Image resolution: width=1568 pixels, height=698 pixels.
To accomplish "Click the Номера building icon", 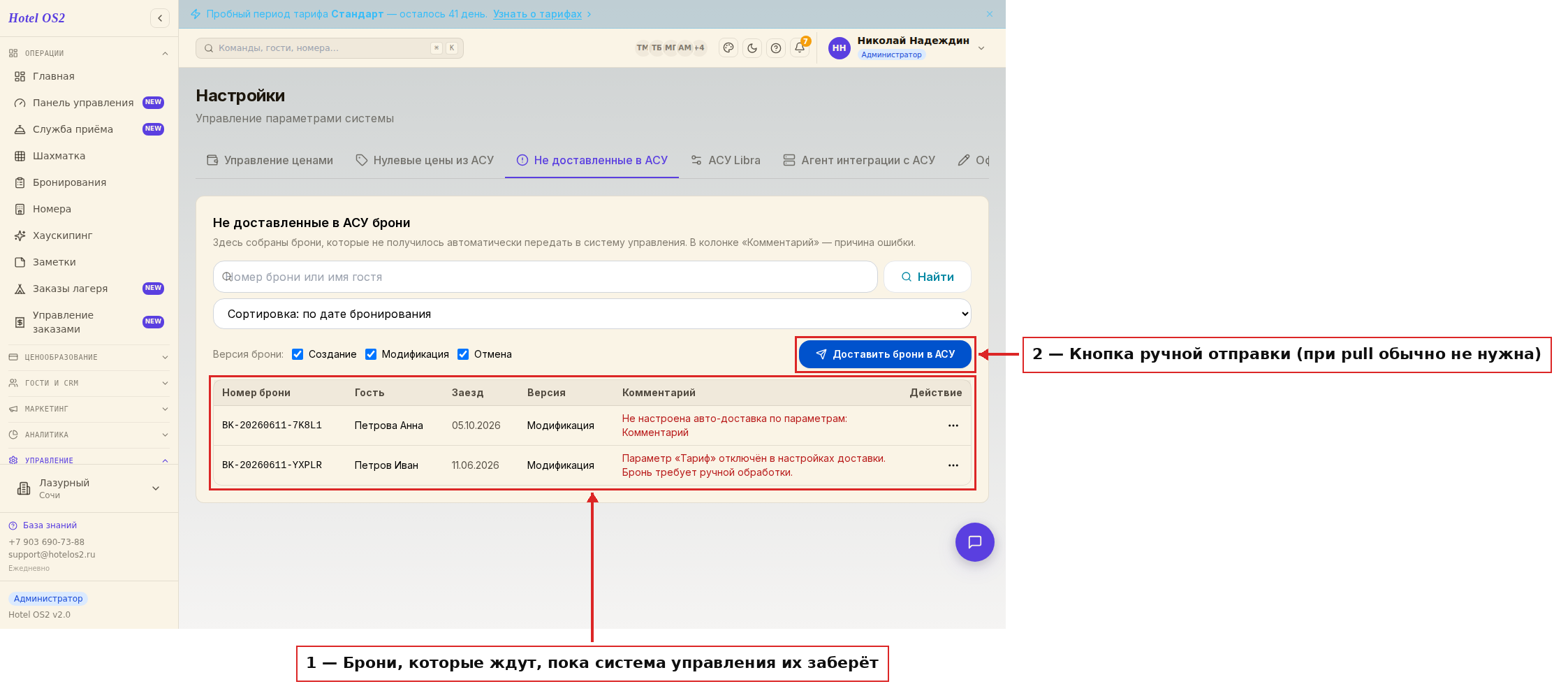I will click(x=20, y=209).
